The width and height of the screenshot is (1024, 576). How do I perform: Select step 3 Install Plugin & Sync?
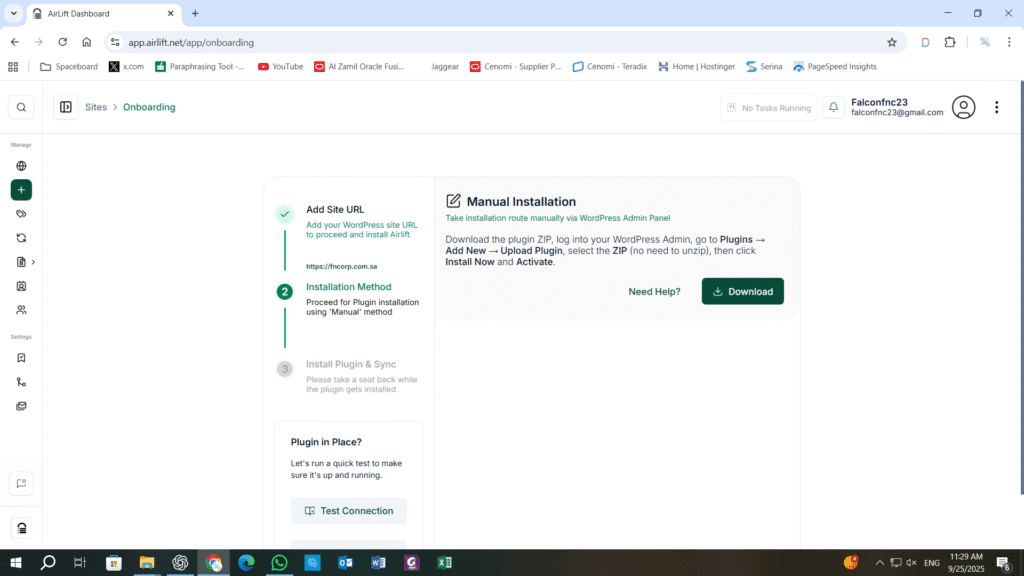(351, 364)
